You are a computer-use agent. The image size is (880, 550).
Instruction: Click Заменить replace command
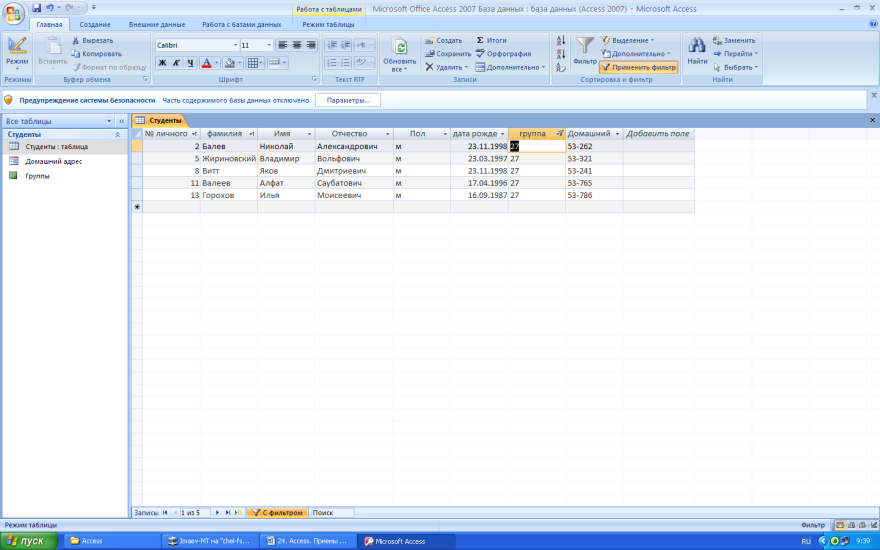[734, 40]
